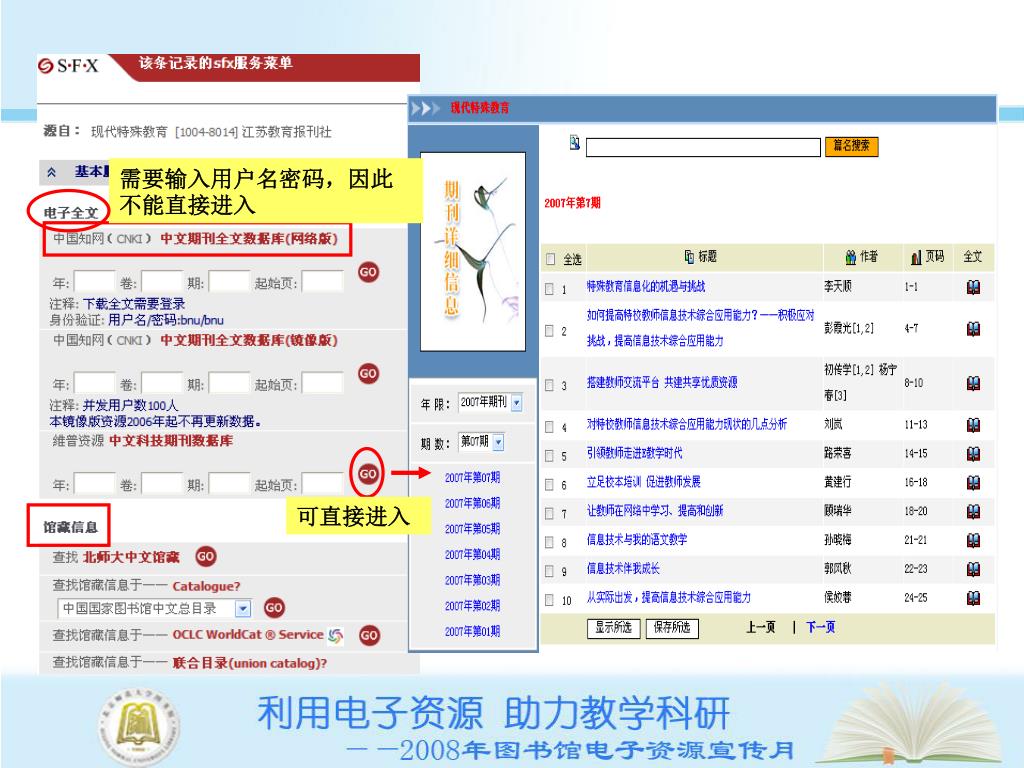Check the box for article row 4

pyautogui.click(x=549, y=427)
